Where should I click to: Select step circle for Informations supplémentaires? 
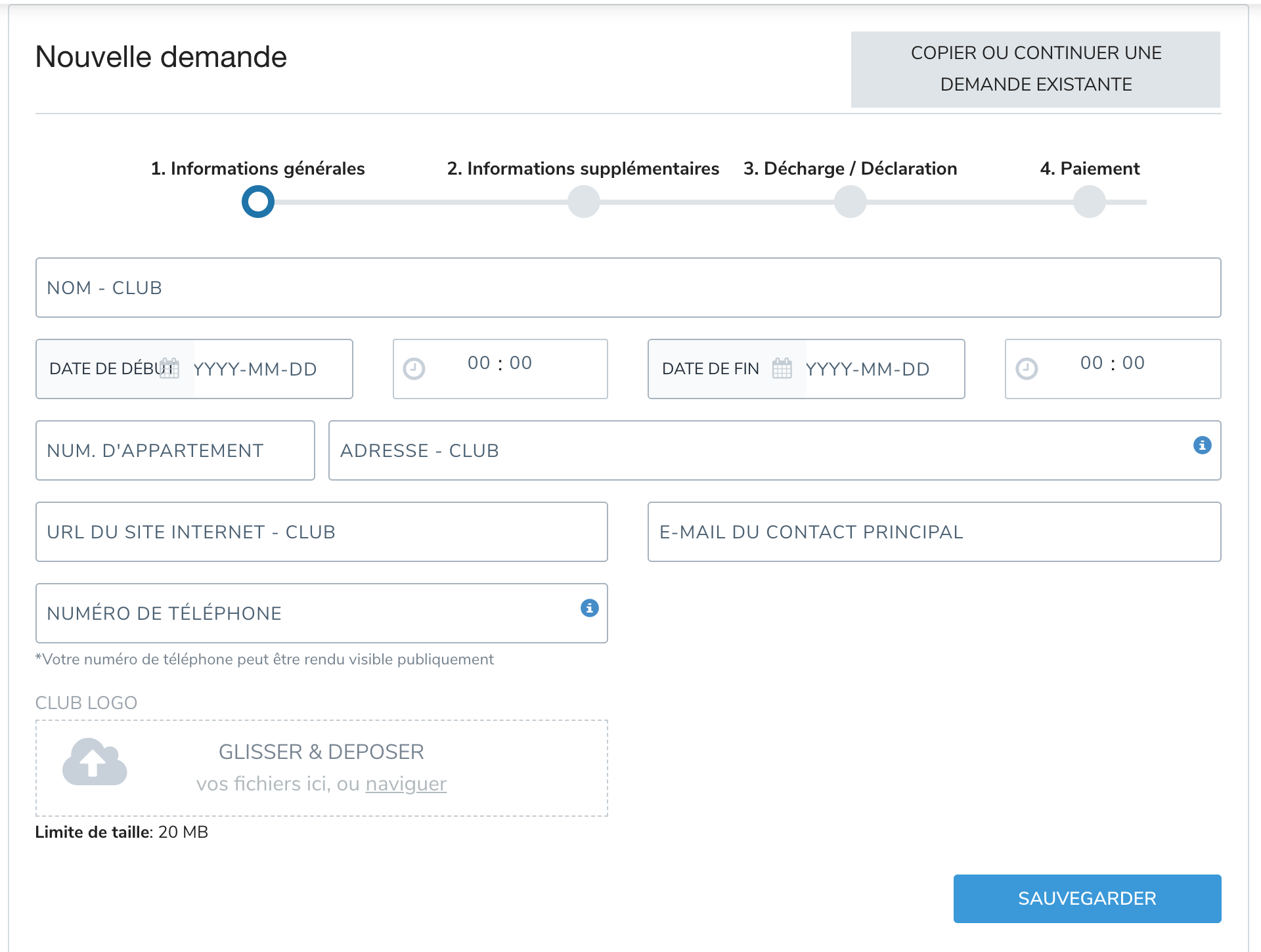[584, 202]
